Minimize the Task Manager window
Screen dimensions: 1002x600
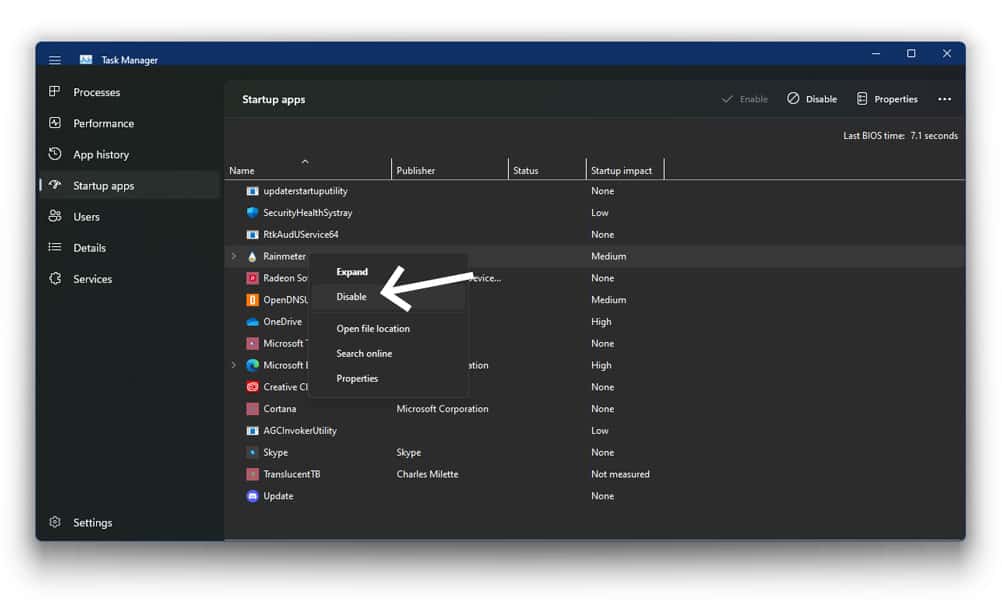[876, 54]
